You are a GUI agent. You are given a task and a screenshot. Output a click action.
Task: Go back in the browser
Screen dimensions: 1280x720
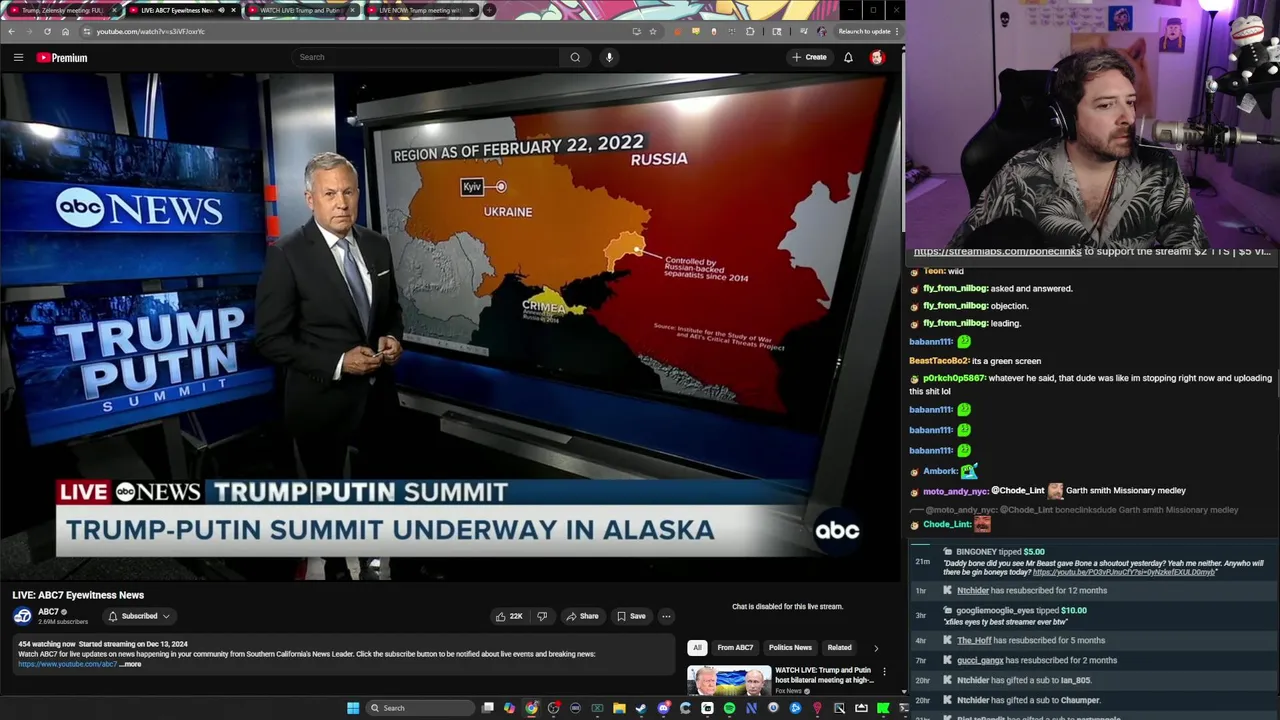pos(11,31)
